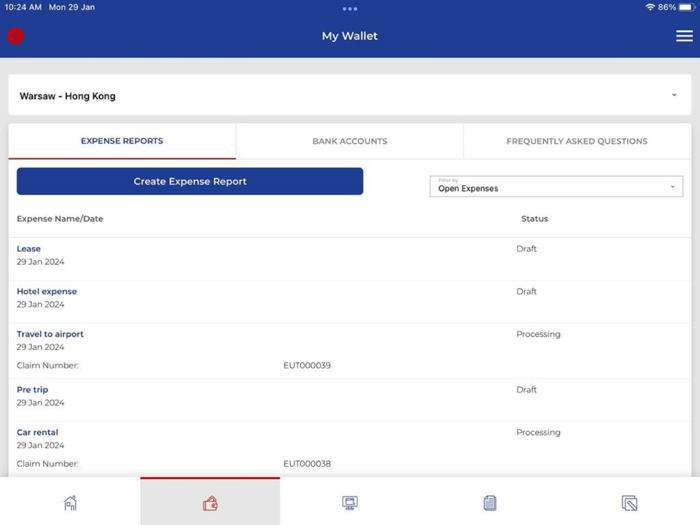Expand the Warsaw - Hong Kong selector
Viewport: 700px width, 525px height.
click(350, 95)
